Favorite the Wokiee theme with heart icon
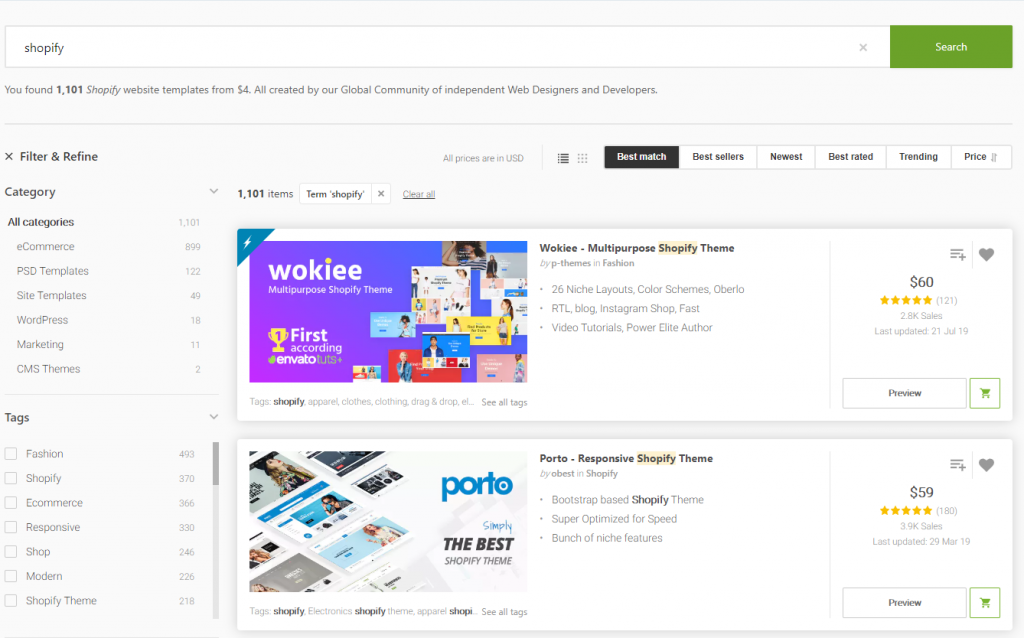 pos(986,255)
